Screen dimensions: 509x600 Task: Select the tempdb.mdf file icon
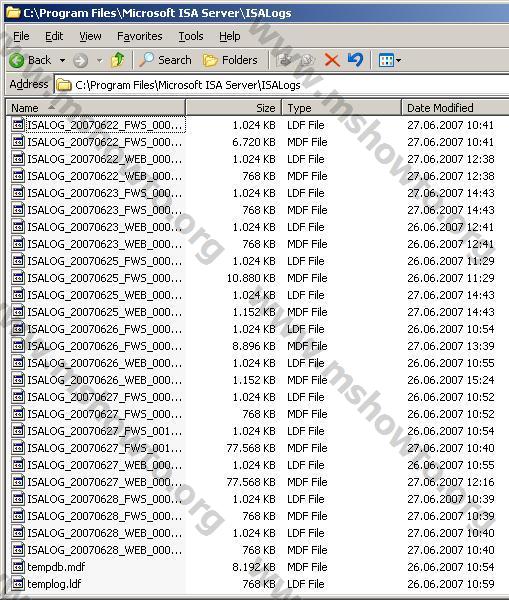click(x=18, y=567)
